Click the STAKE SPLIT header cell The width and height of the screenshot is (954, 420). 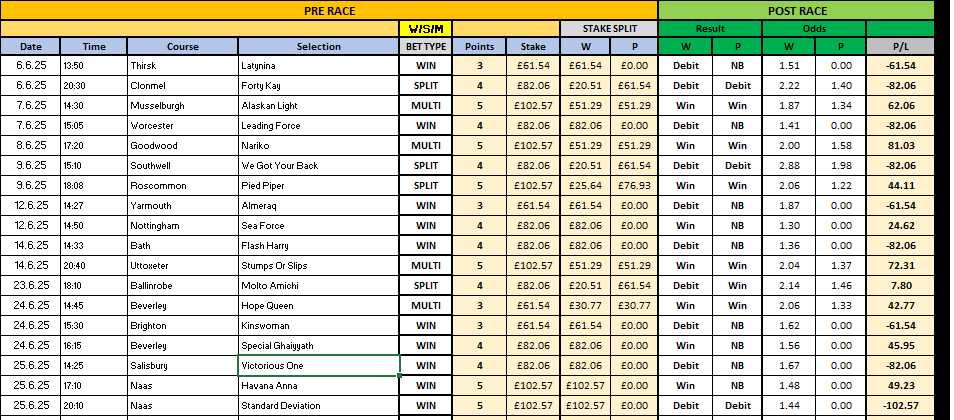click(x=610, y=29)
